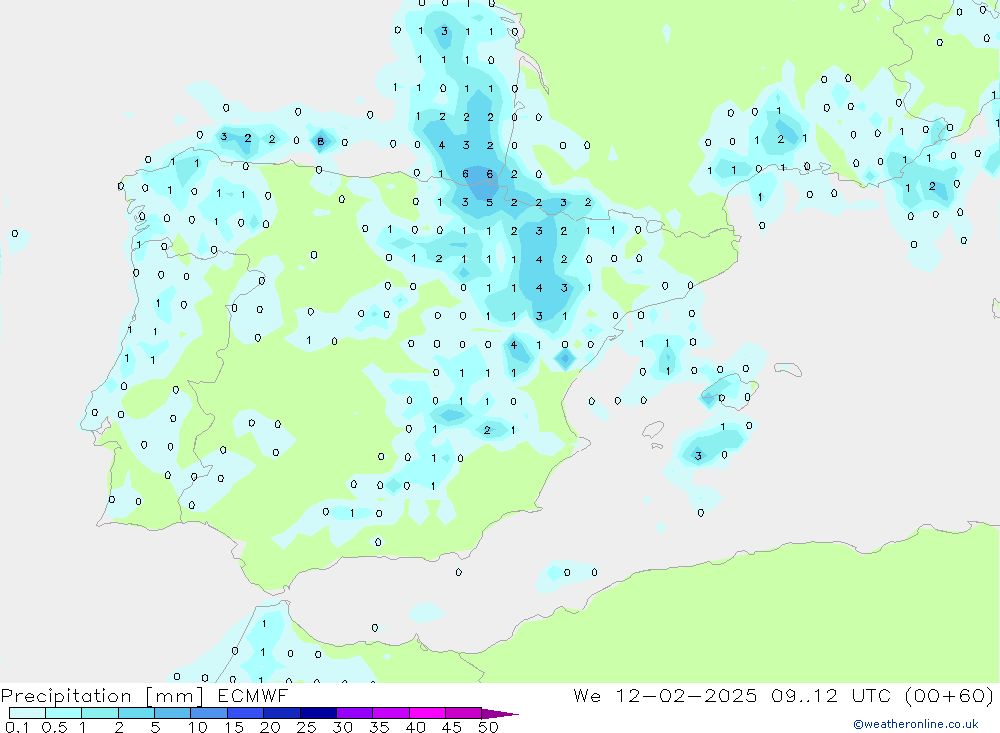The image size is (1000, 733).
Task: Select the 20–25 mm legend color swatch
Action: click(281, 713)
